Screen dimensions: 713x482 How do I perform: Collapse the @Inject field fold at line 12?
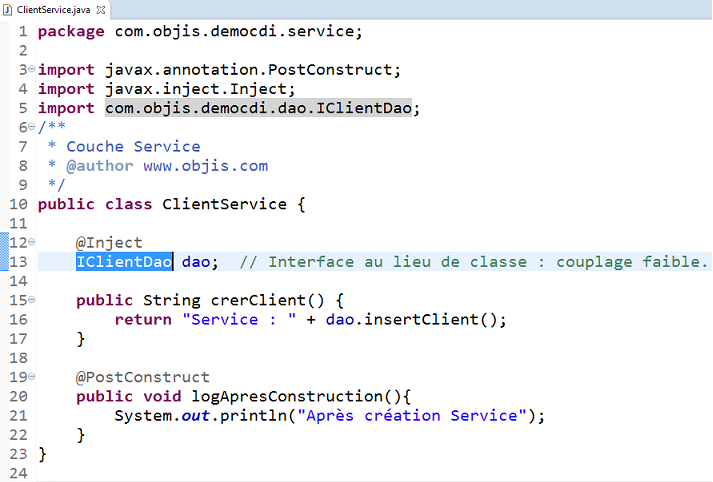[31, 242]
